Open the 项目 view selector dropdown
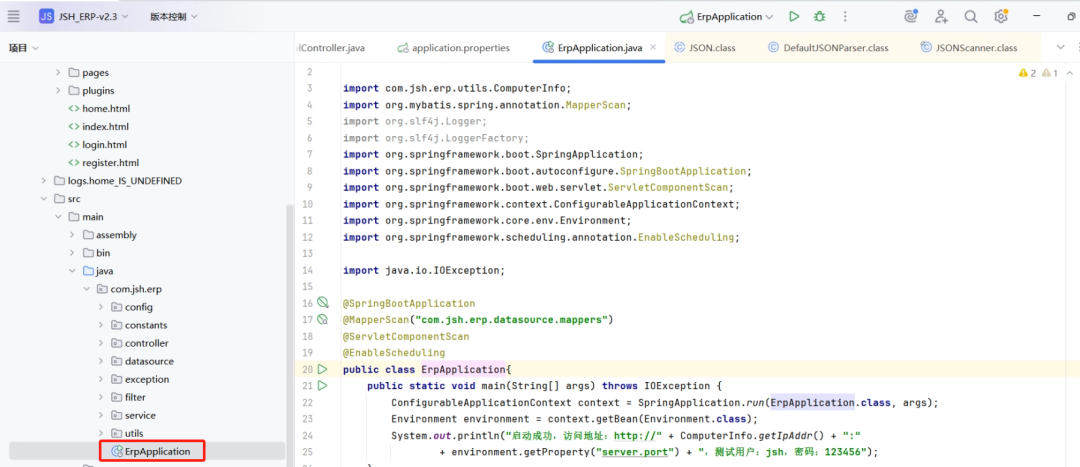1080x467 pixels. coord(24,48)
